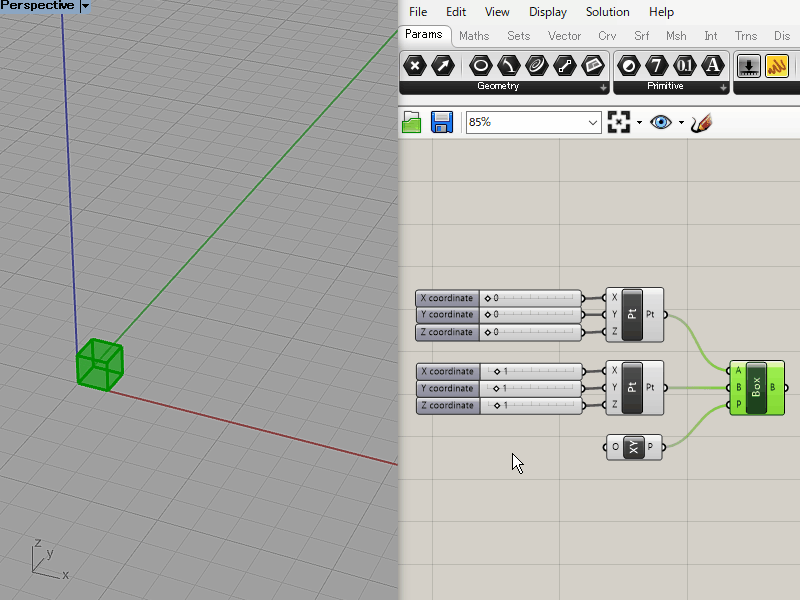The height and width of the screenshot is (600, 800).
Task: Pick the Circle parameter icon
Action: [x=481, y=66]
